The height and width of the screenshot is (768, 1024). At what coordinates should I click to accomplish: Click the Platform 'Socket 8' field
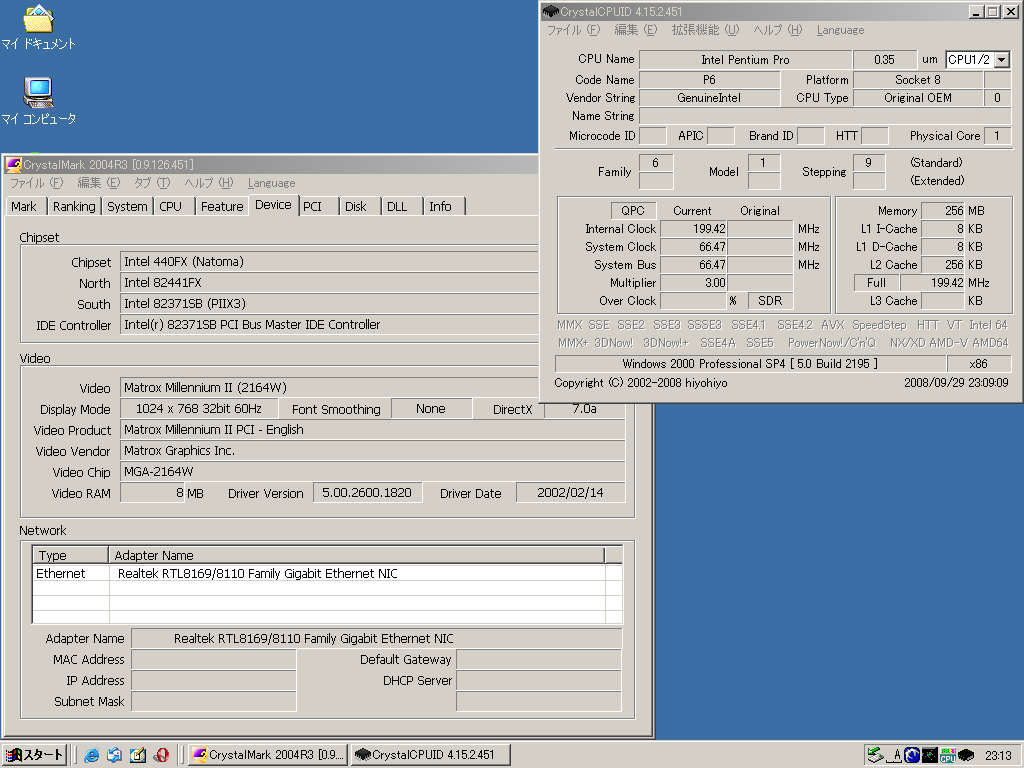pyautogui.click(x=918, y=80)
